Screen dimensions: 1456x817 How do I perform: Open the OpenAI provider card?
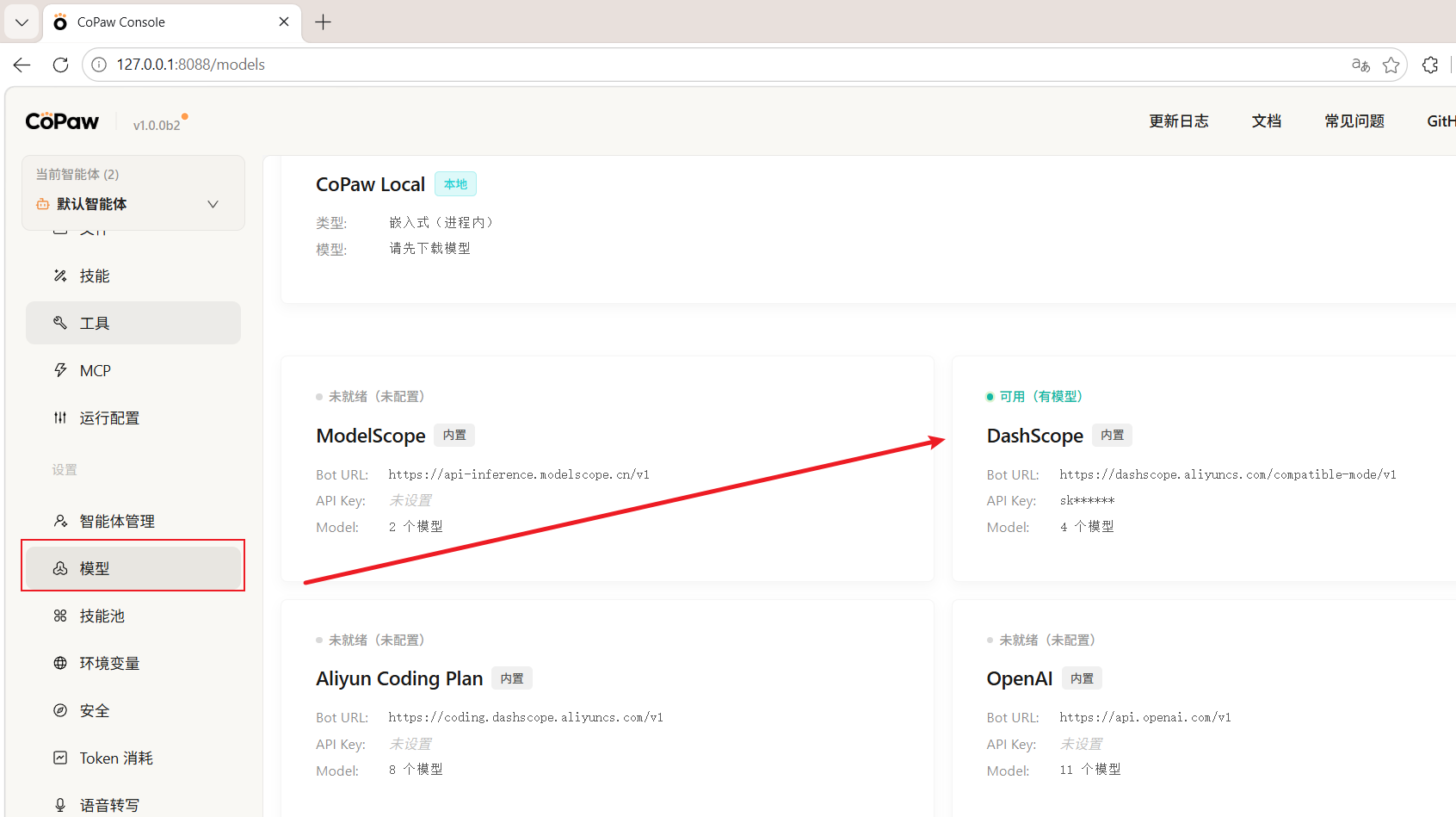[1204, 709]
